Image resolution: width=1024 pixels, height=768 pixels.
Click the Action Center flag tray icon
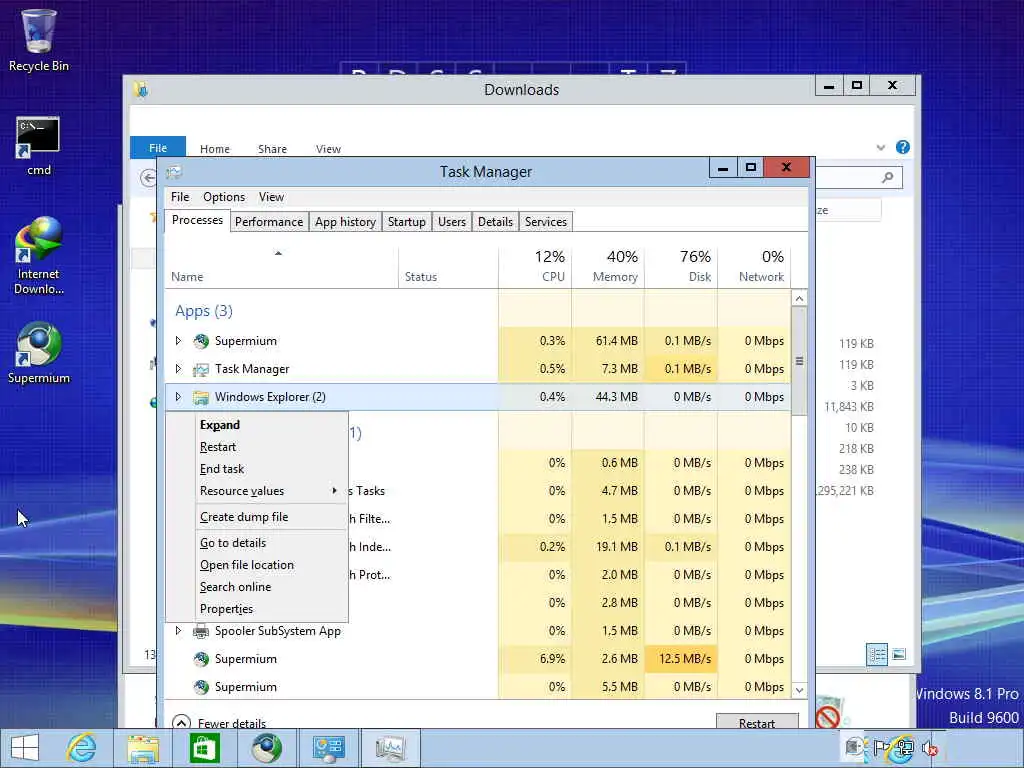click(x=881, y=748)
